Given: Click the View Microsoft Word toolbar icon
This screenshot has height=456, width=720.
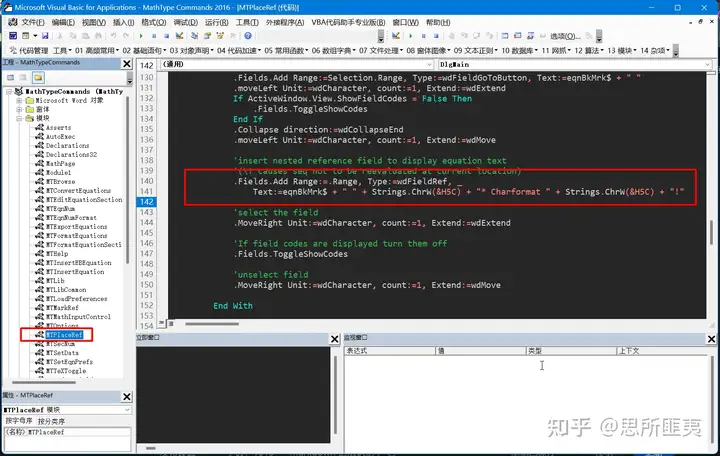Looking at the screenshot, I should (x=13, y=36).
